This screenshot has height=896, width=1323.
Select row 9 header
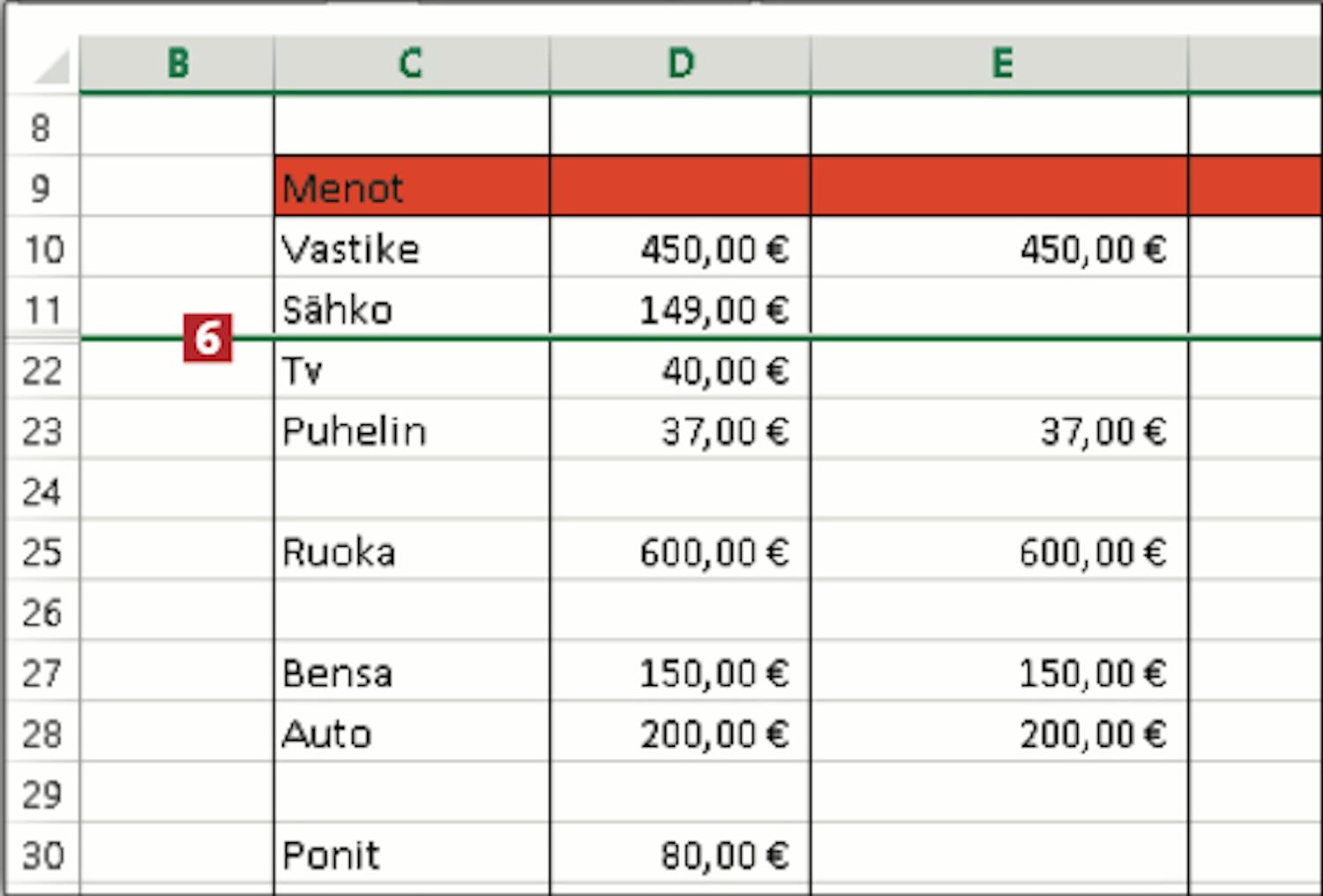pyautogui.click(x=41, y=188)
